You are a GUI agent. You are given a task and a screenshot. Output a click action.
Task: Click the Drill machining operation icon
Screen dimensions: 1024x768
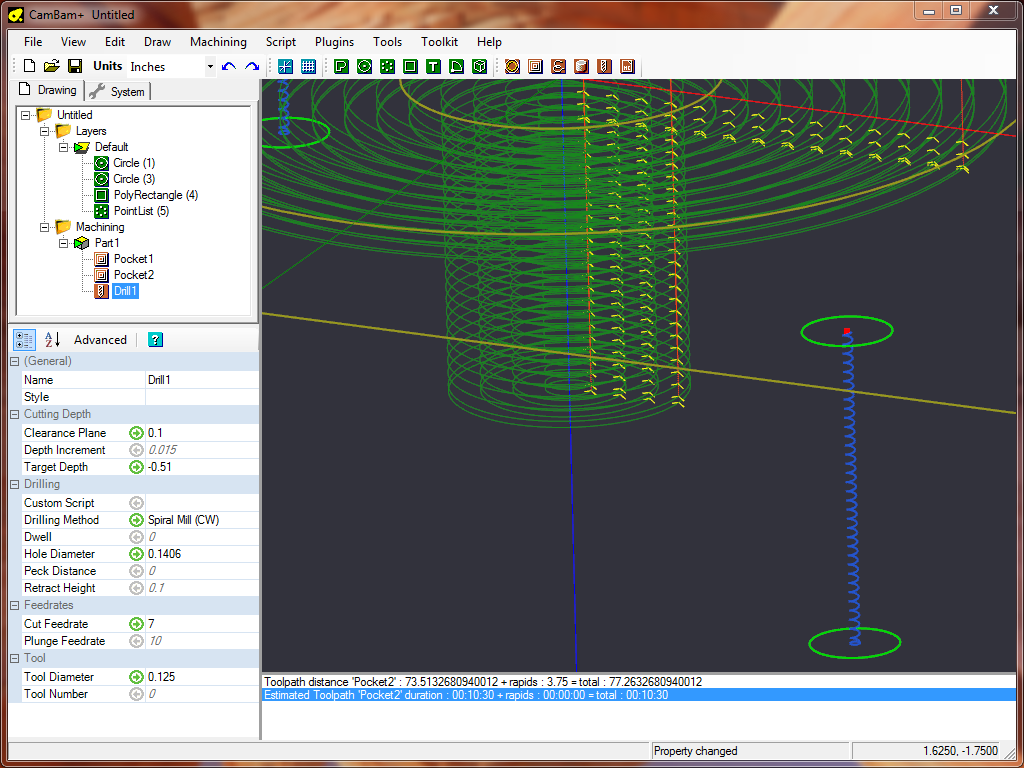(604, 66)
